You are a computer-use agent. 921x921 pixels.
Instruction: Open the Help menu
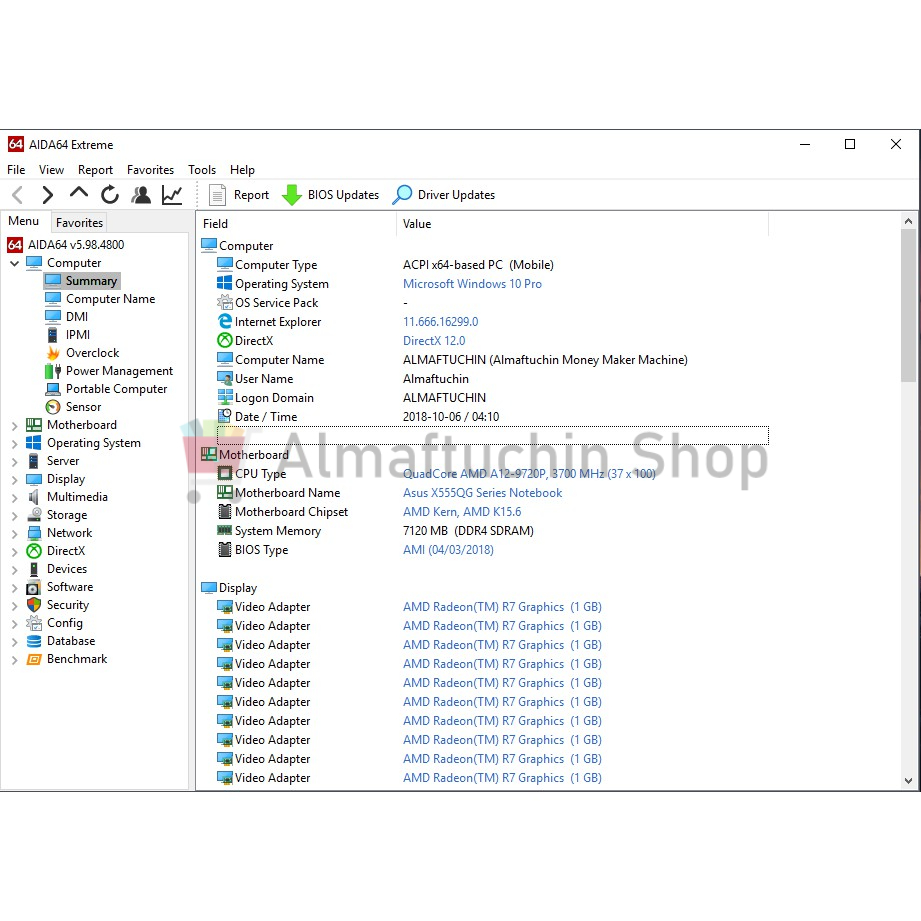coord(242,170)
